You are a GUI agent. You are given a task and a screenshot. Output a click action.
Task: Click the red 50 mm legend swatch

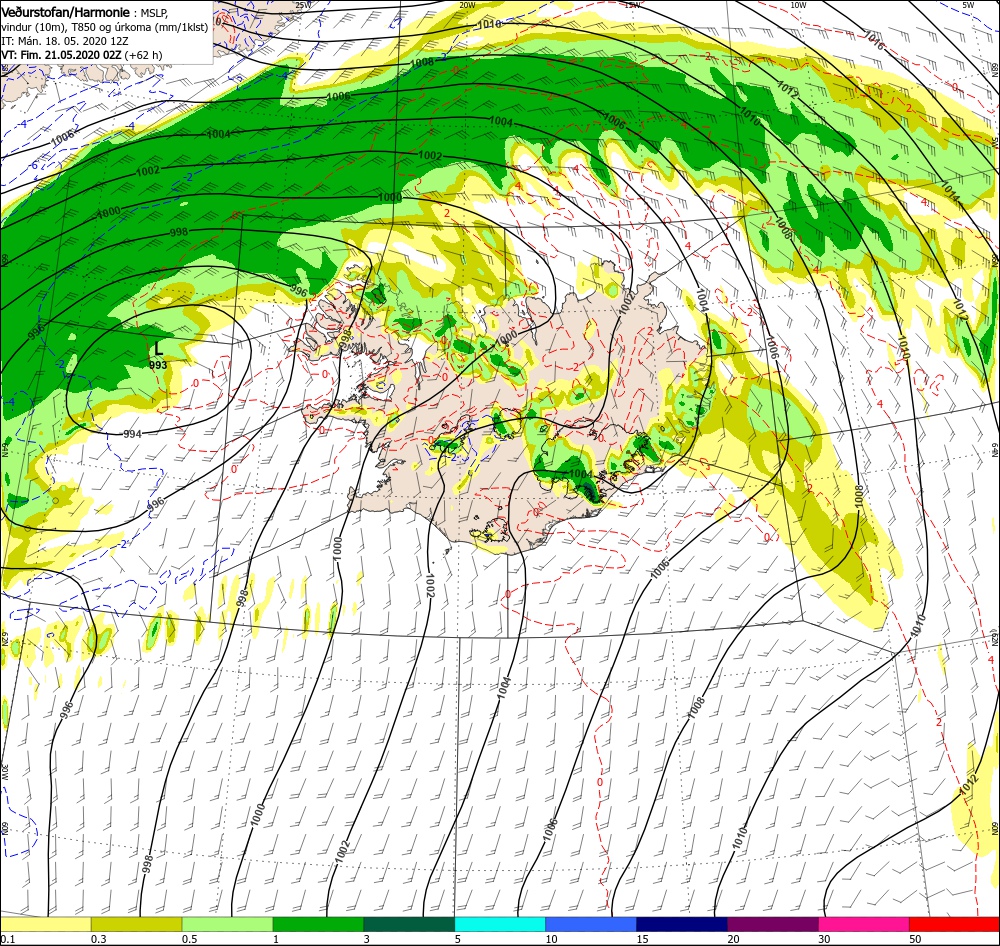[x=954, y=924]
